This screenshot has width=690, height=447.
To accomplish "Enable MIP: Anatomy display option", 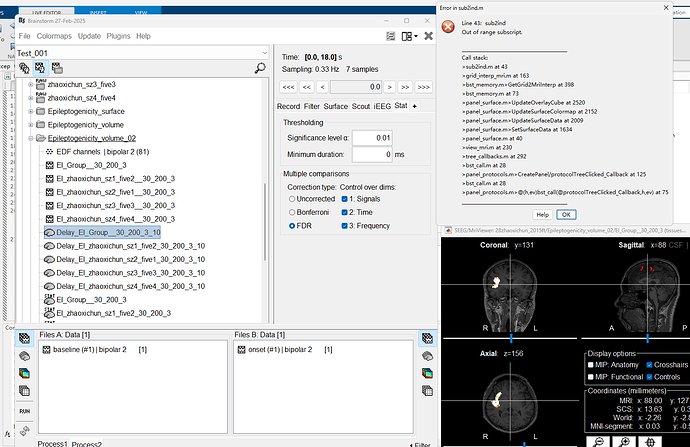I will pos(591,365).
